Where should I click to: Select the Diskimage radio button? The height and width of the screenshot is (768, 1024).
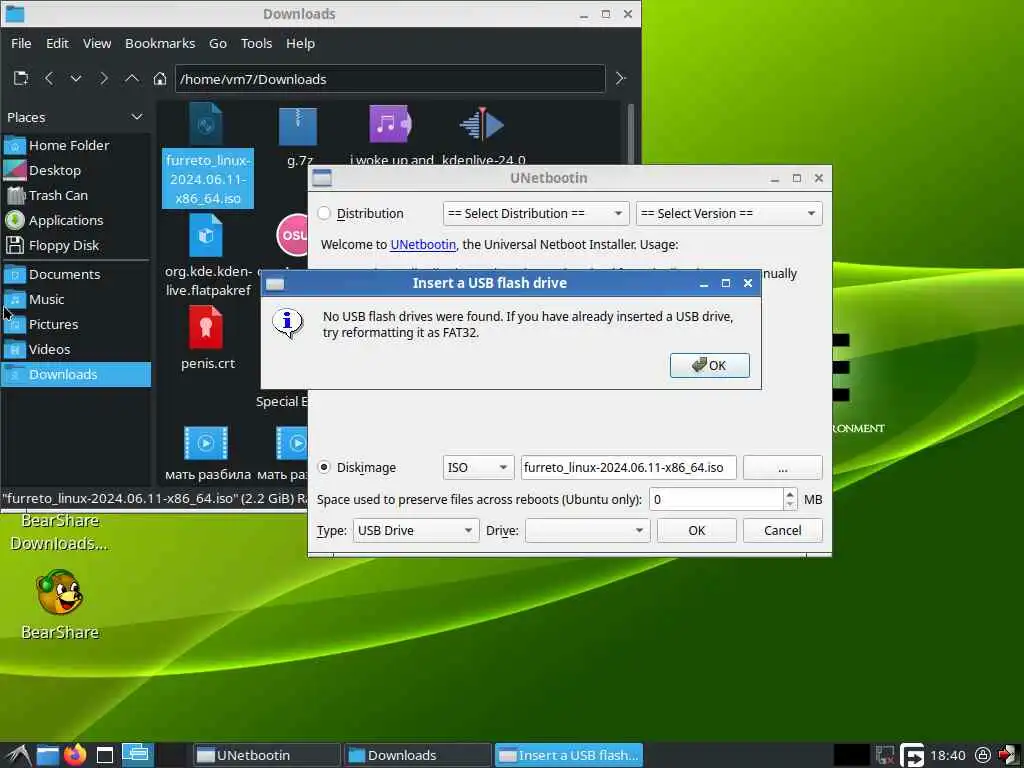point(324,468)
